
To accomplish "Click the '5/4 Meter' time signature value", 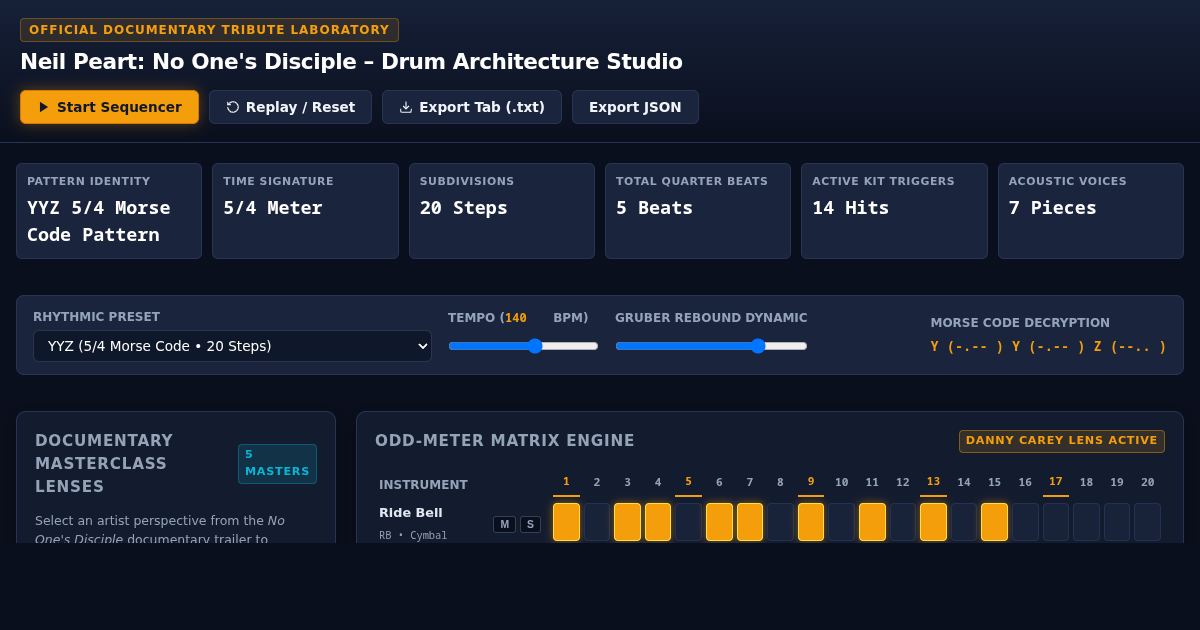I will pyautogui.click(x=273, y=208).
